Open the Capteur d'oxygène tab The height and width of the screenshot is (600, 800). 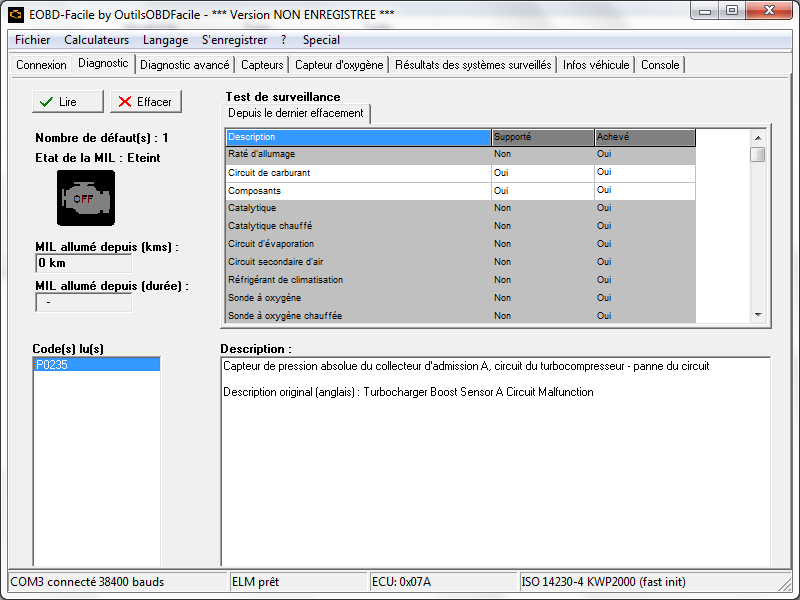pos(339,65)
